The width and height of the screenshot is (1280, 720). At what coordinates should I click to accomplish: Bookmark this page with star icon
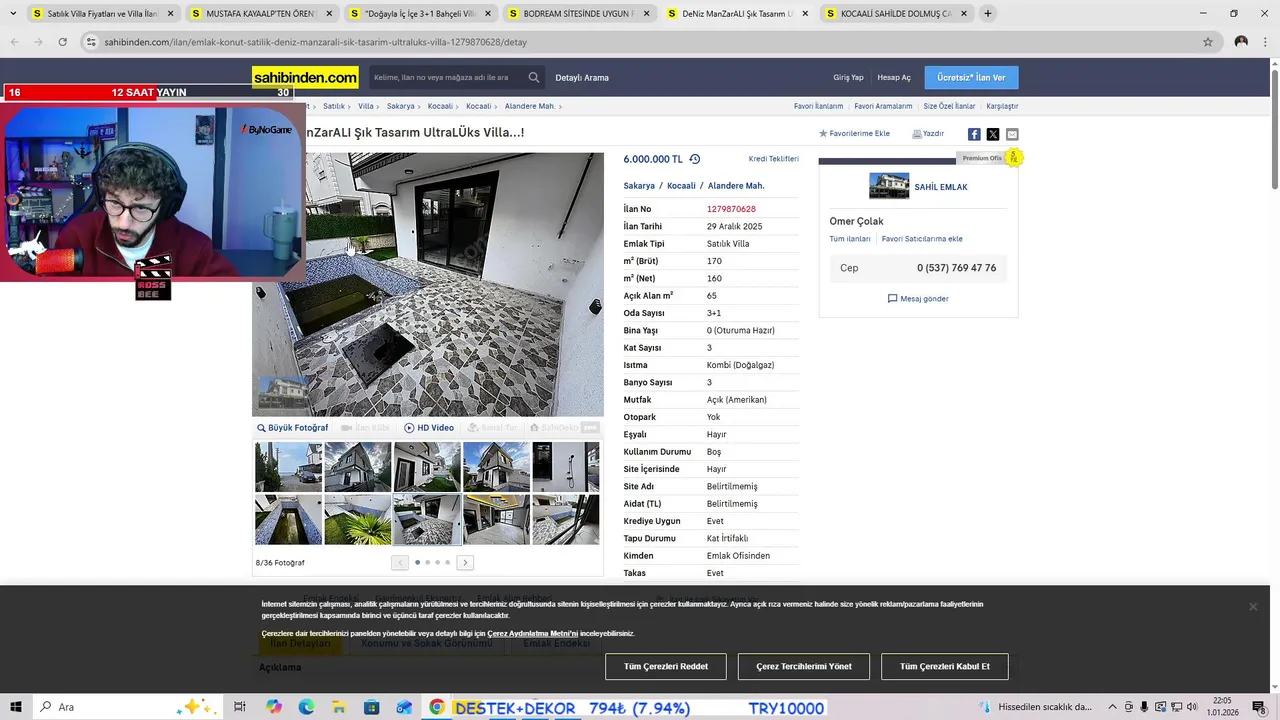[1208, 42]
